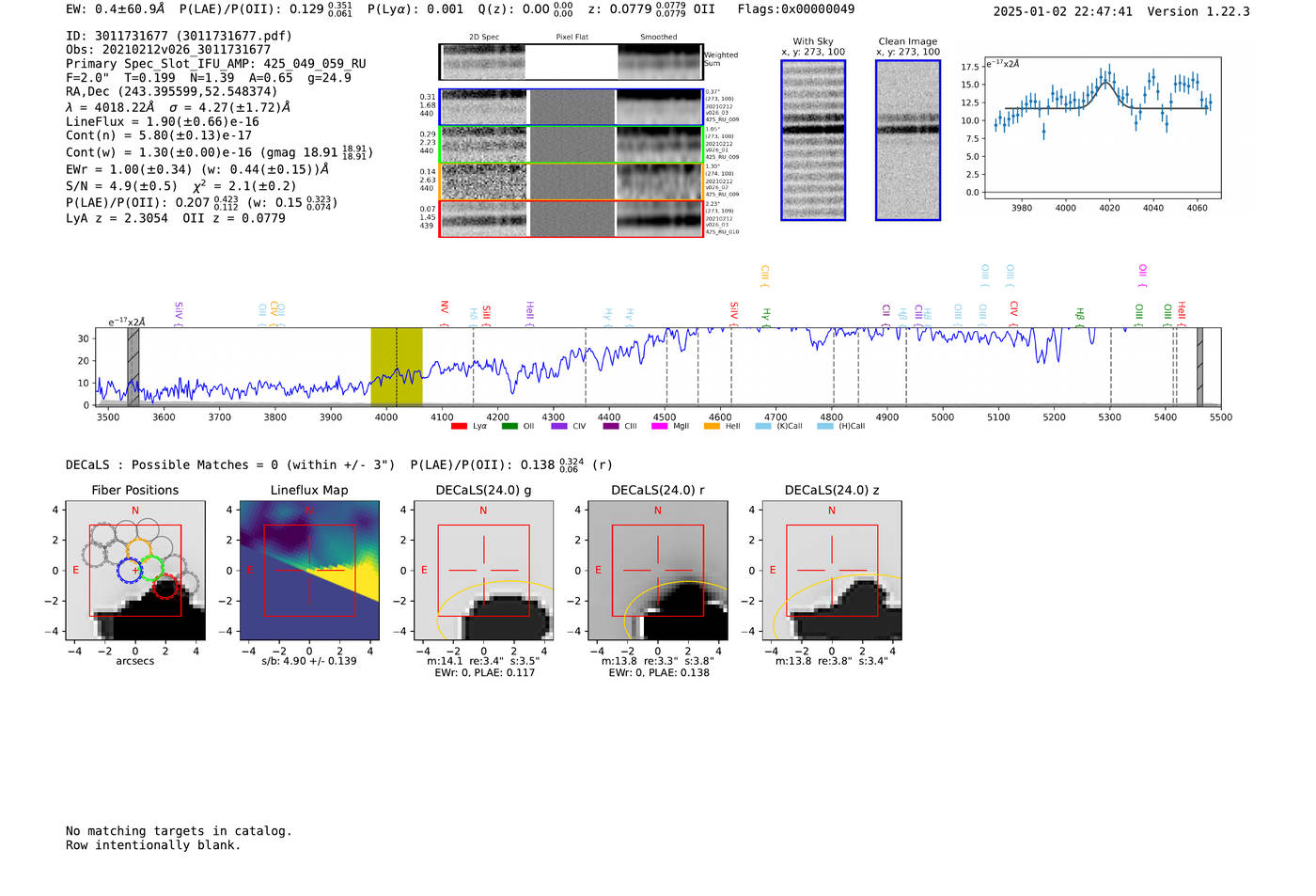Click the green fiber circle in Fiber Positions
1316x896 pixels.
151,568
